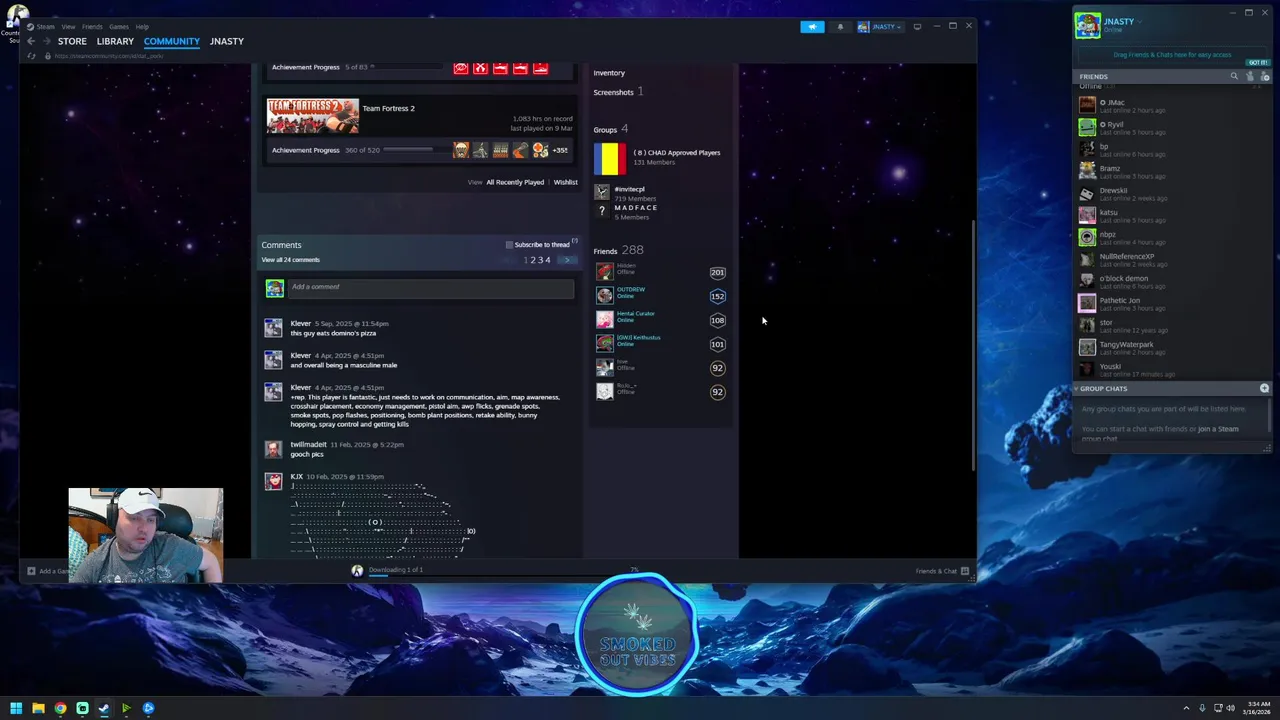Go to comments page 3

(x=540, y=260)
